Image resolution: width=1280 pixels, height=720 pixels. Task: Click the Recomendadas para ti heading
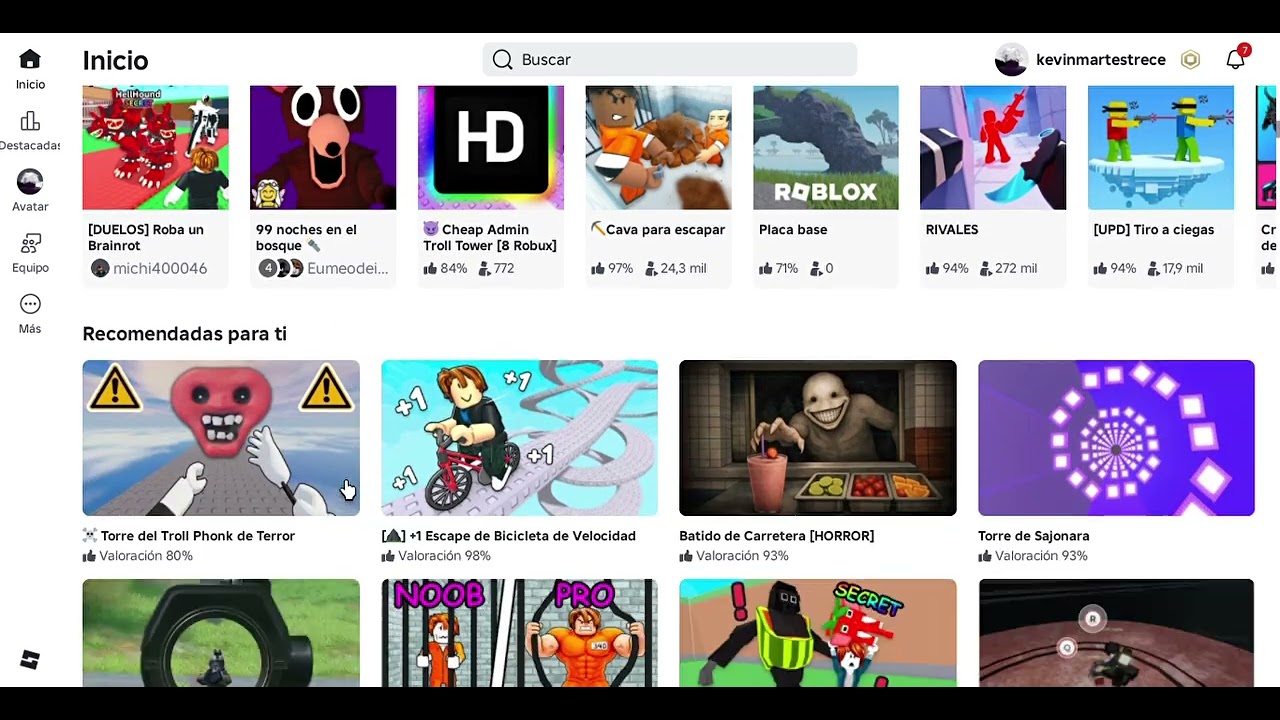click(x=184, y=333)
